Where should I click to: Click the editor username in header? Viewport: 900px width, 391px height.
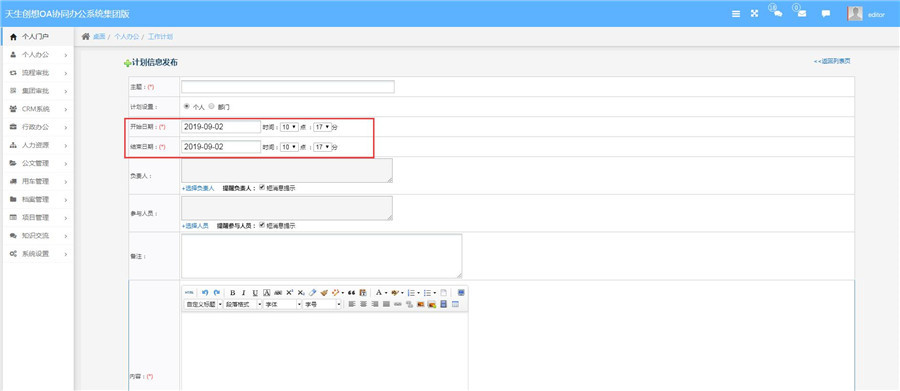[x=876, y=14]
